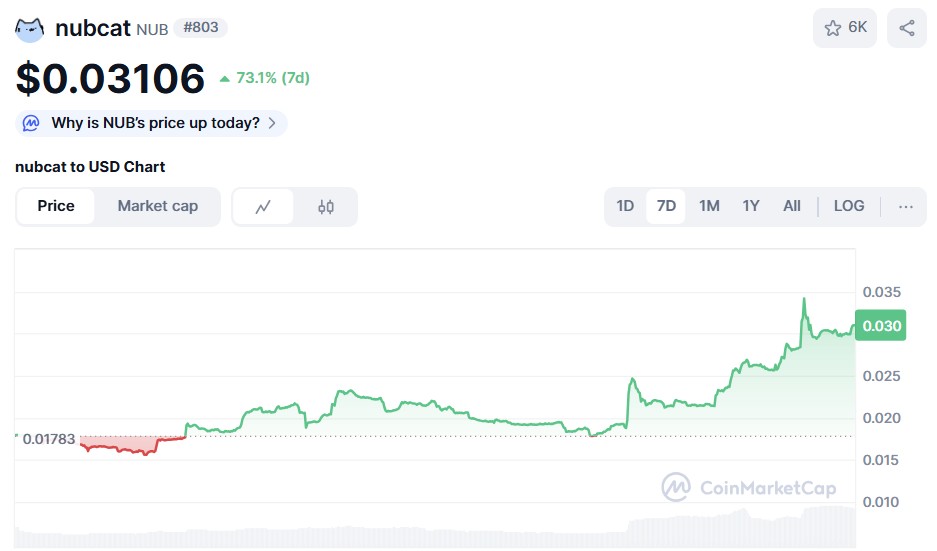Switch to line chart view icon

[x=264, y=207]
